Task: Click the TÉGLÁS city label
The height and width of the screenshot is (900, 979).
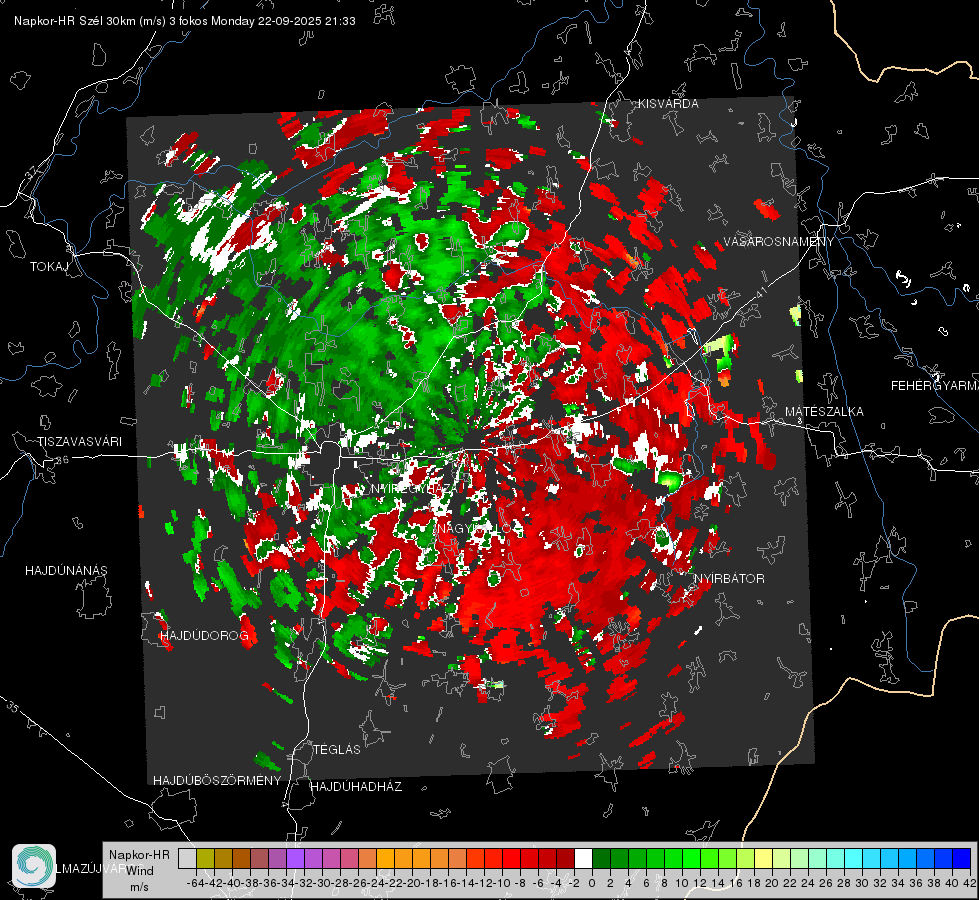Action: click(x=337, y=749)
